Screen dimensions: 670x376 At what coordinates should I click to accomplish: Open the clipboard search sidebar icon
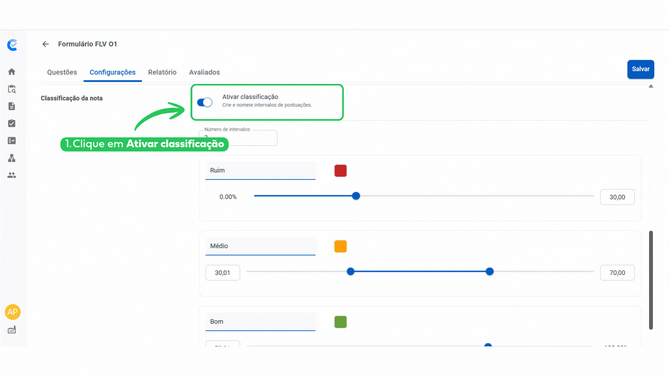12,89
